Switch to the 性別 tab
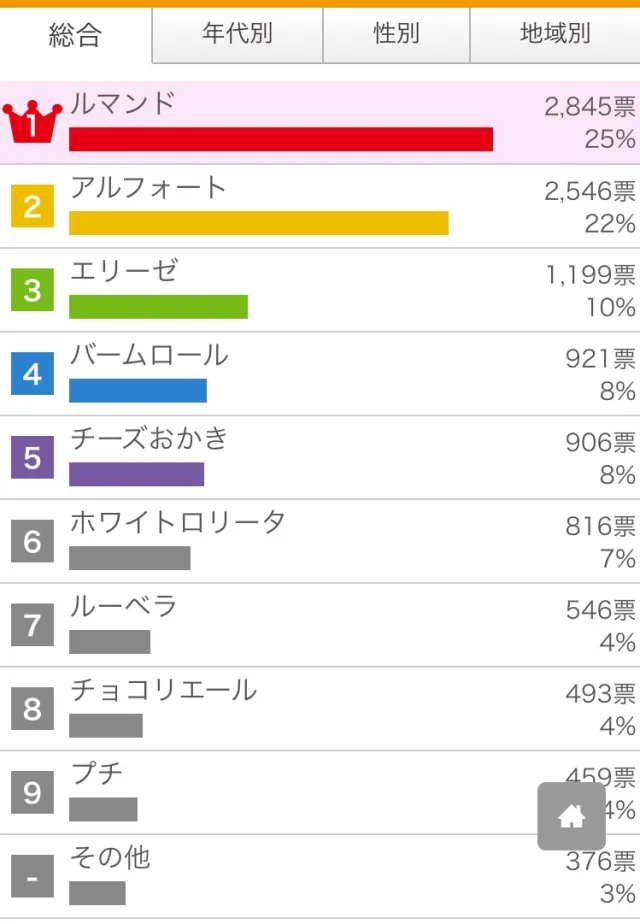The image size is (640, 924). pyautogui.click(x=397, y=34)
